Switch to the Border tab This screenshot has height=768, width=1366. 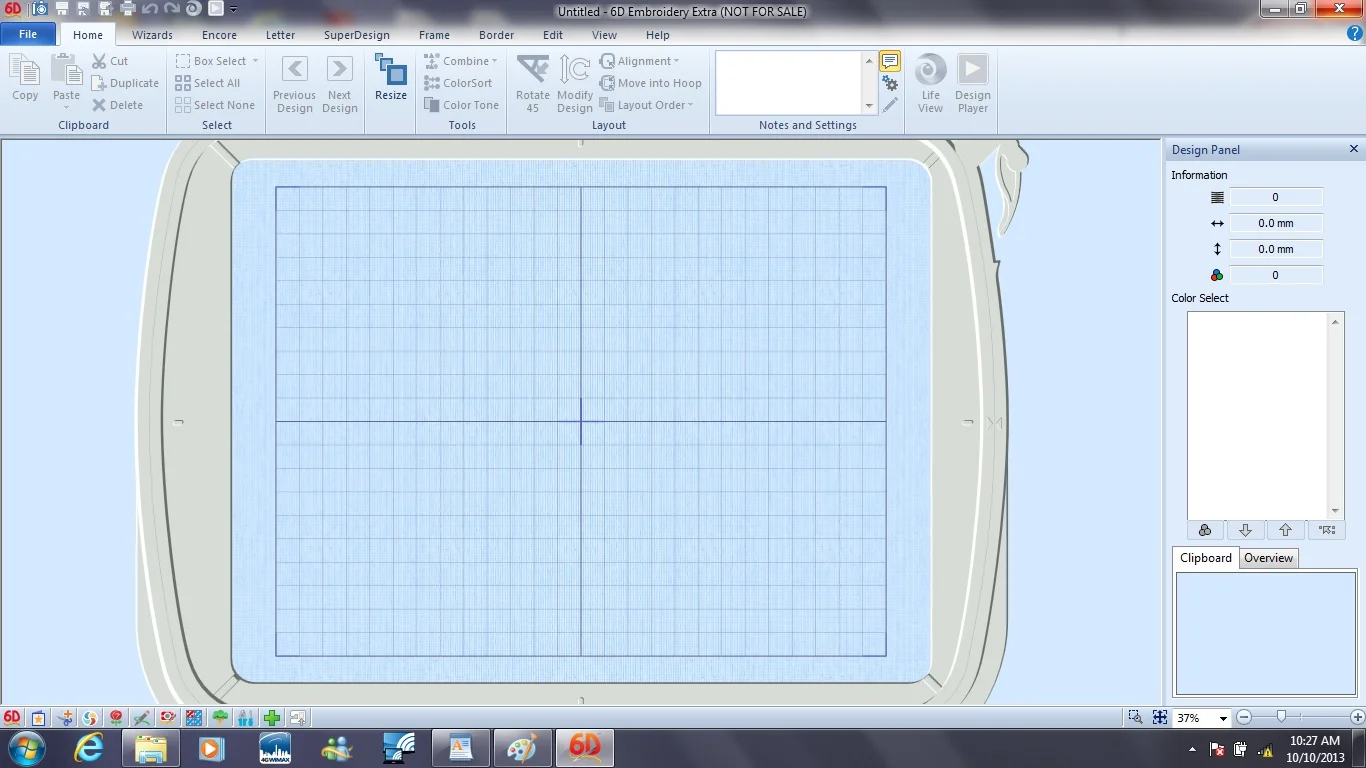(x=496, y=35)
